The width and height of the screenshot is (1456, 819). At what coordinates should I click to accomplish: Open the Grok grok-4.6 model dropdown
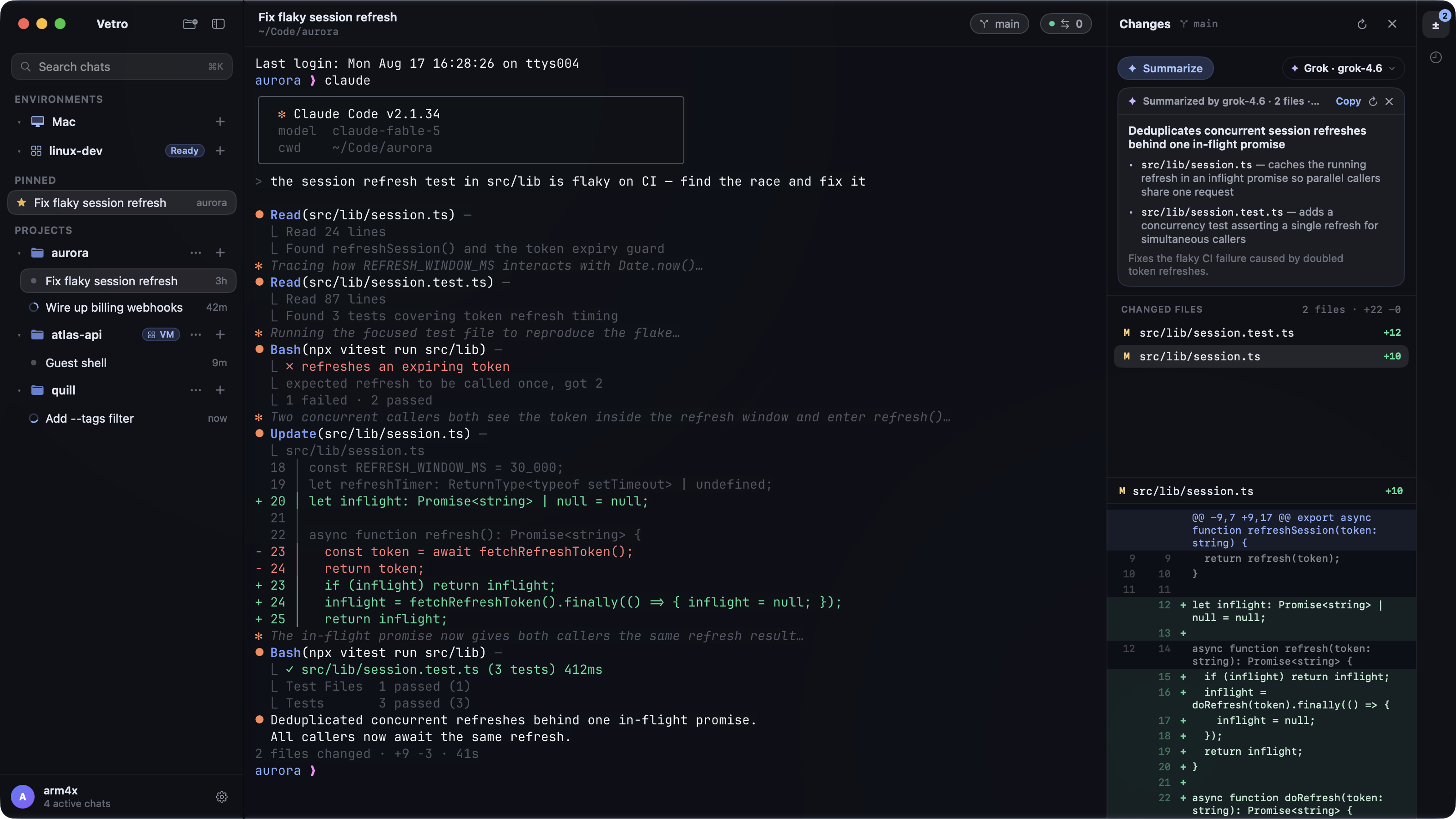[1343, 68]
